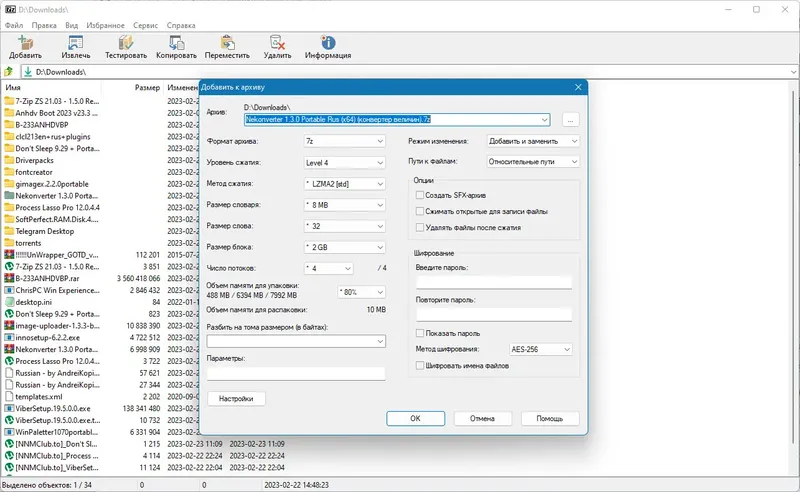The width and height of the screenshot is (800, 492).
Task: Click the archive name field
Action: coord(396,119)
